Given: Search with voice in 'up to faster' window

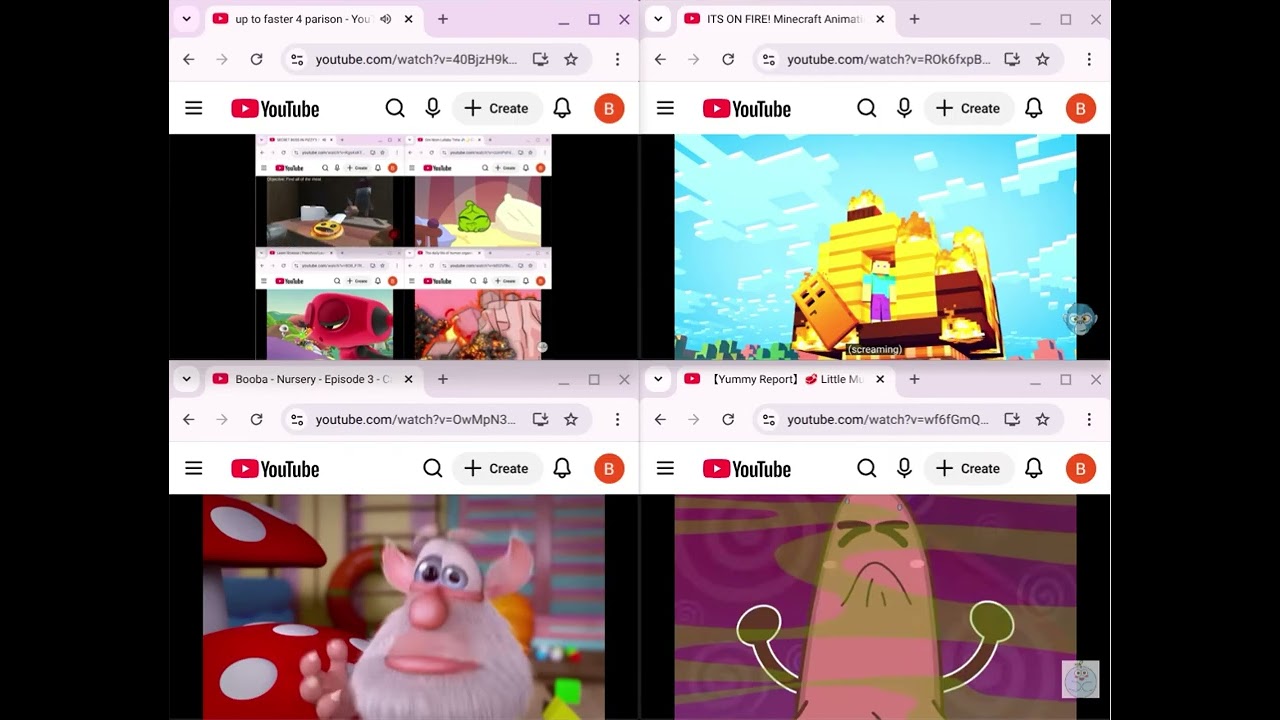Looking at the screenshot, I should click(433, 108).
